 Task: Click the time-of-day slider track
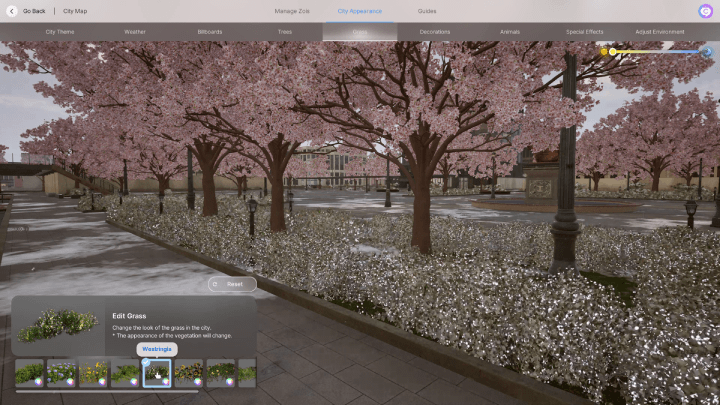point(655,51)
